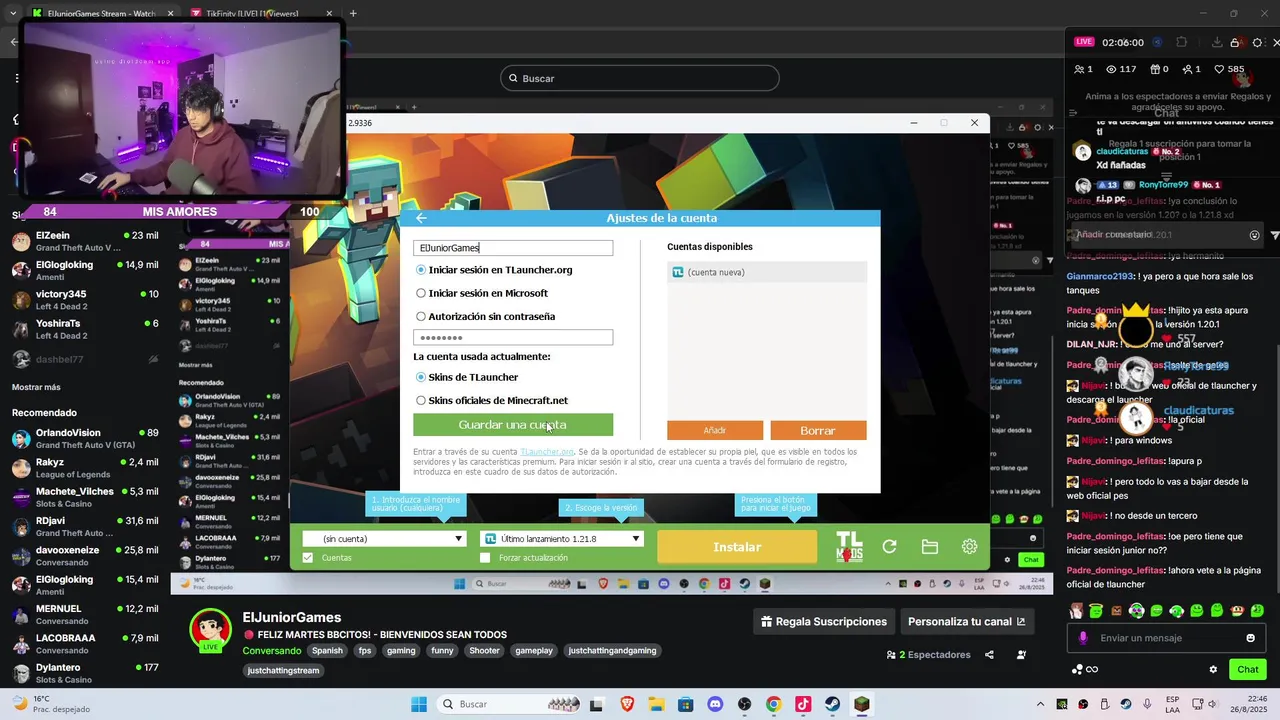The image size is (1280, 720).
Task: Click the puzzle extension icon in live header
Action: (x=1181, y=42)
